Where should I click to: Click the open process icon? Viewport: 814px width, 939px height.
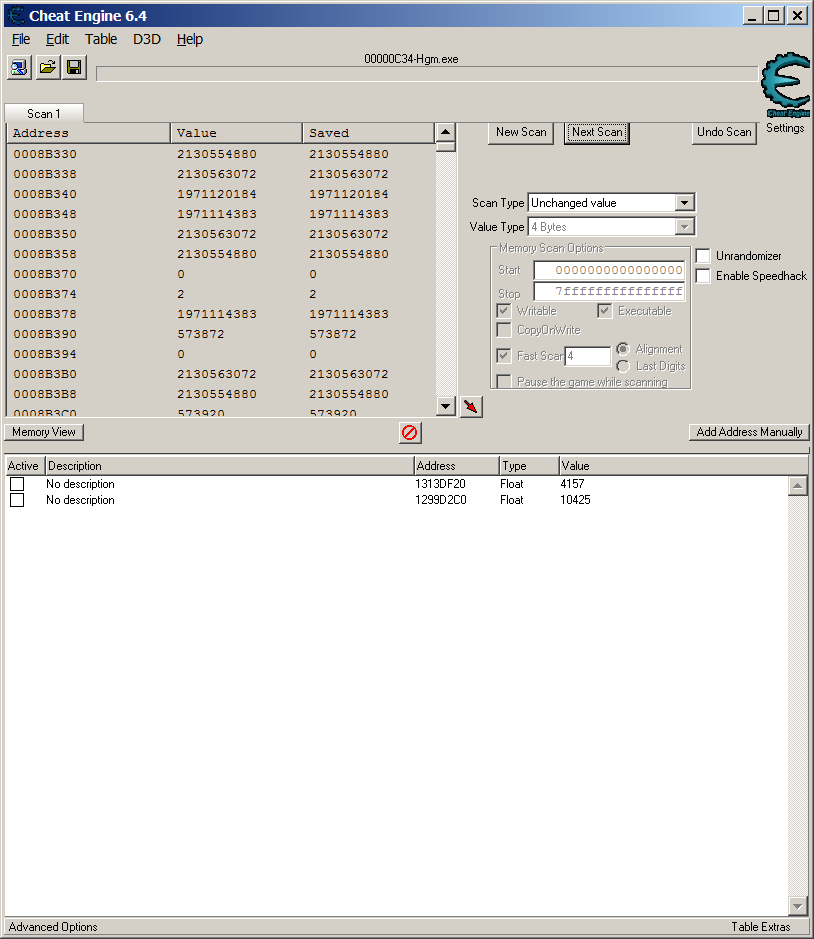click(19, 67)
